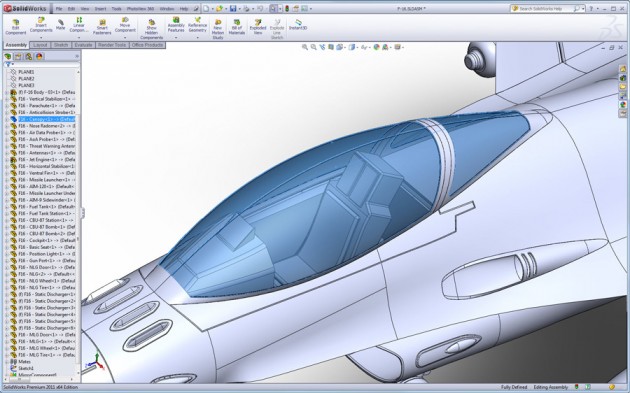
Task: Select the Mate tool
Action: 60,25
